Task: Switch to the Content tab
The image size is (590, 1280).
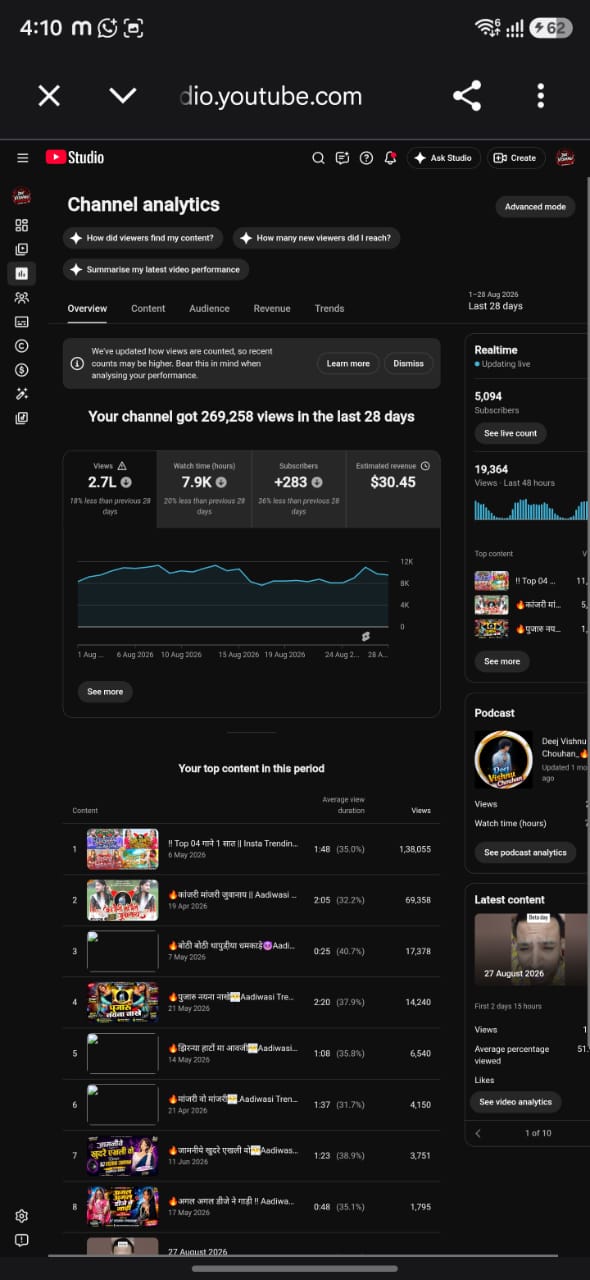Action: tap(148, 308)
